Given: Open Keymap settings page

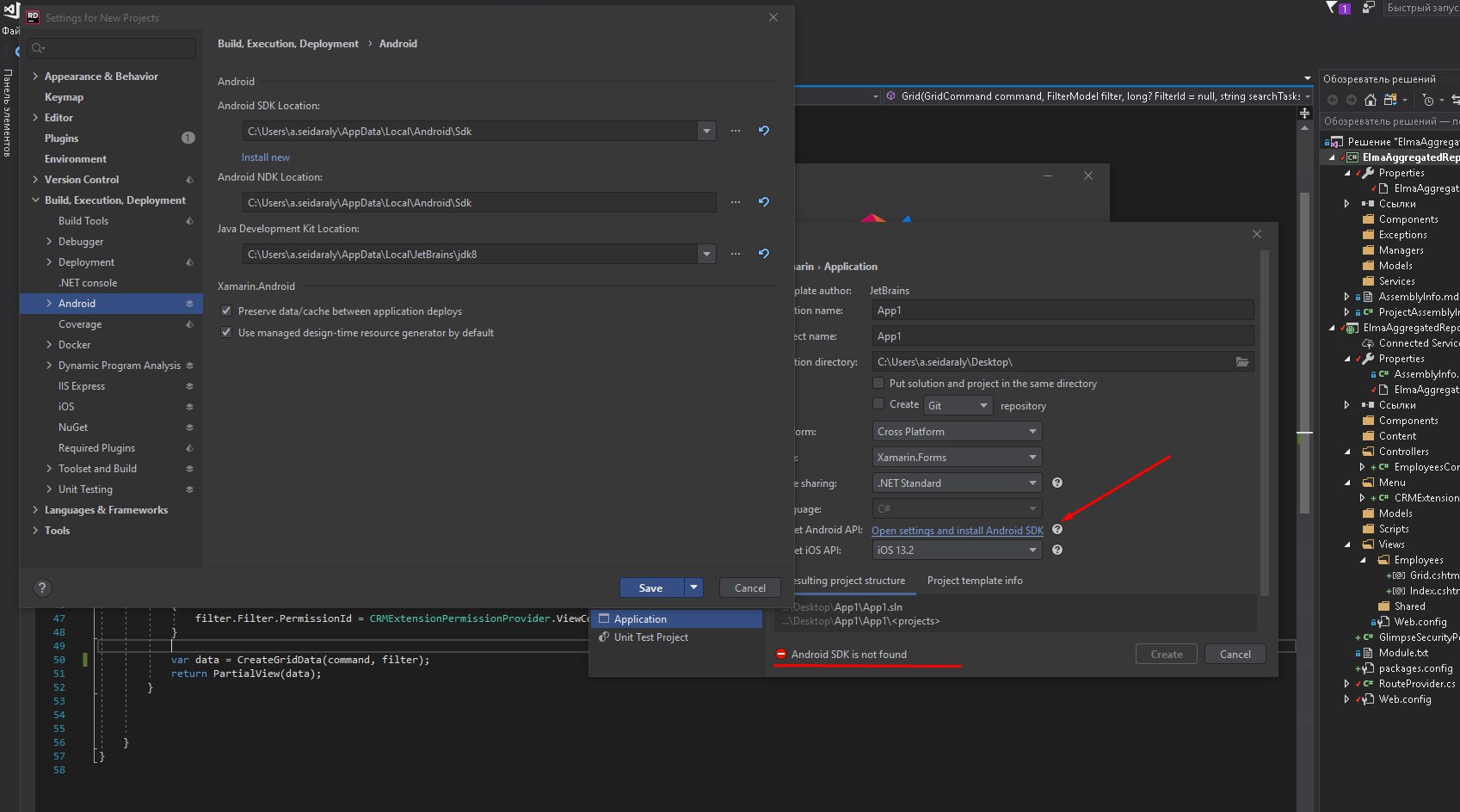Looking at the screenshot, I should (x=64, y=97).
